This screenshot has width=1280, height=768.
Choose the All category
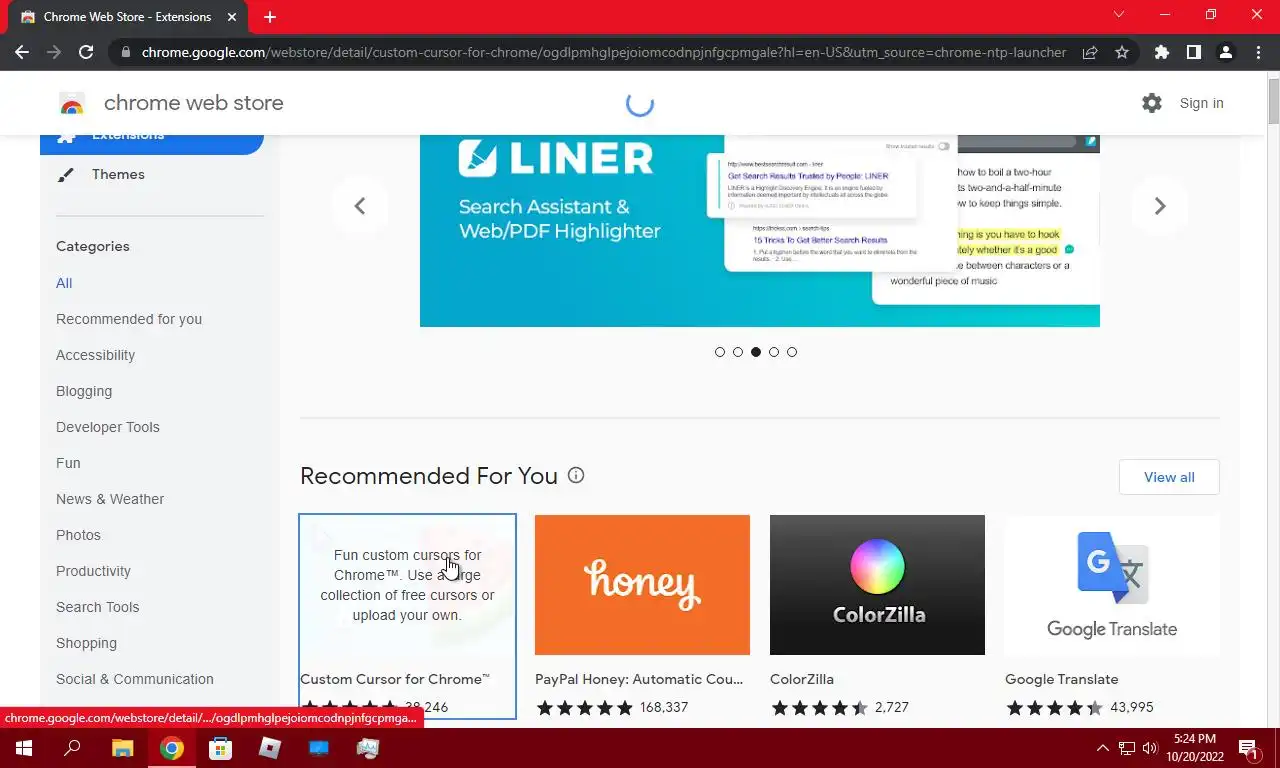click(x=64, y=283)
